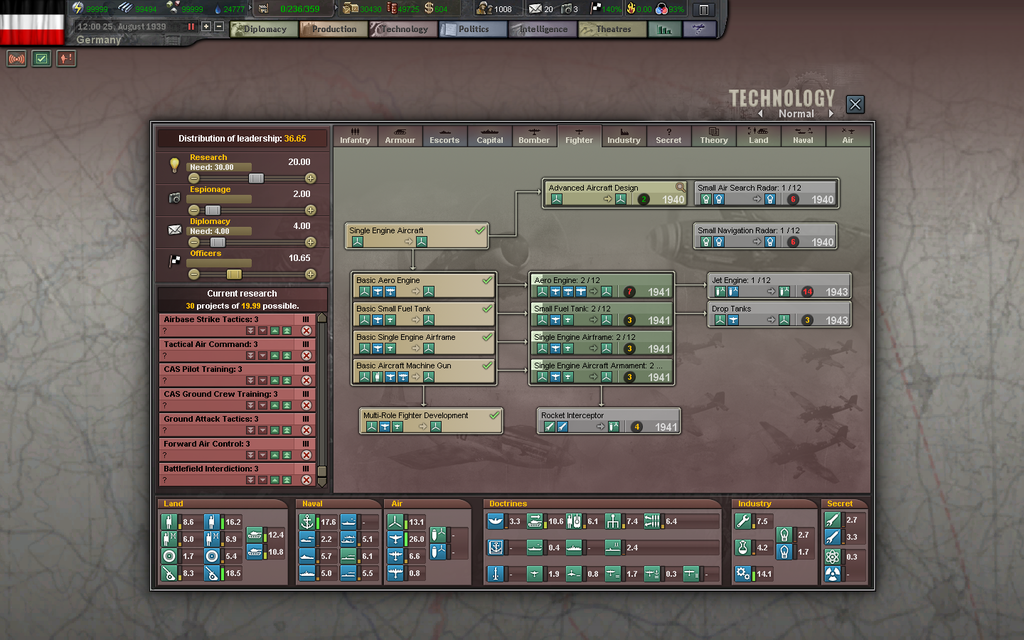The width and height of the screenshot is (1024, 640).
Task: Click the Industry gears icon showing 14.1
Action: point(743,573)
